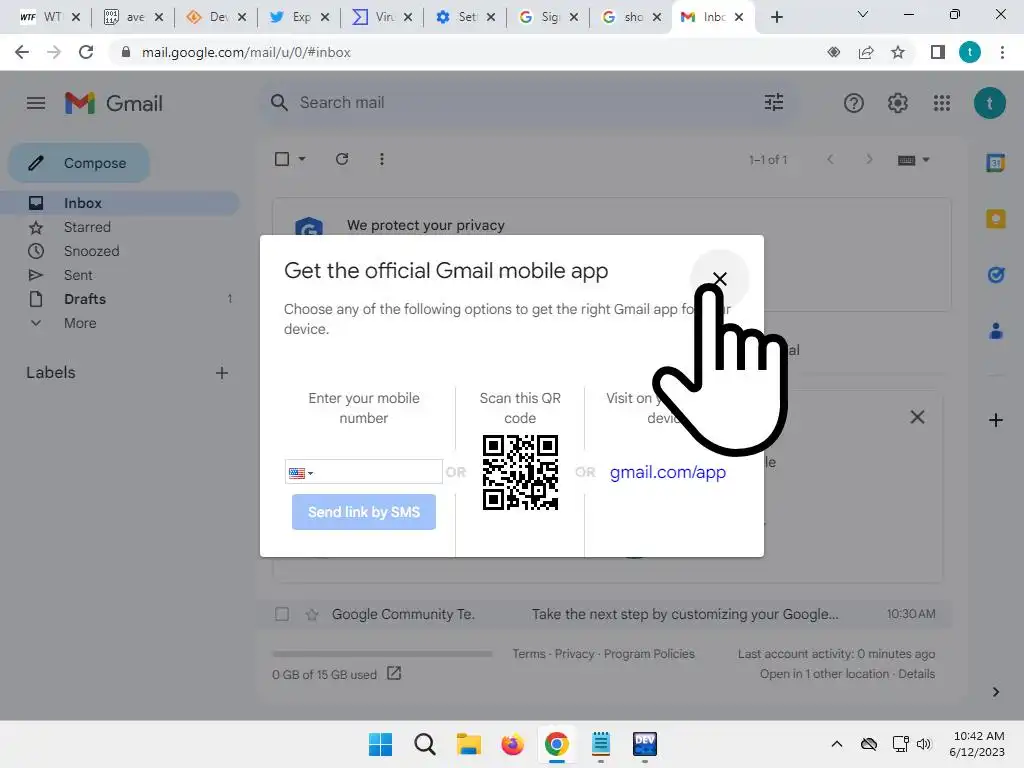Open a new Chrome tab

click(776, 17)
